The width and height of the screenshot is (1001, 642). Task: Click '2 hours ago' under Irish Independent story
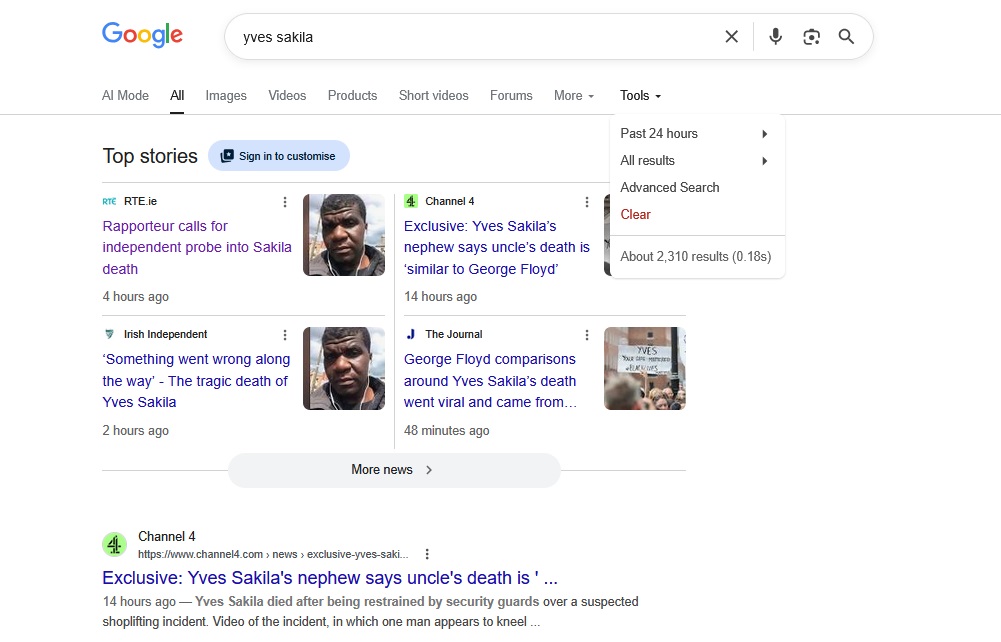pyautogui.click(x=135, y=431)
